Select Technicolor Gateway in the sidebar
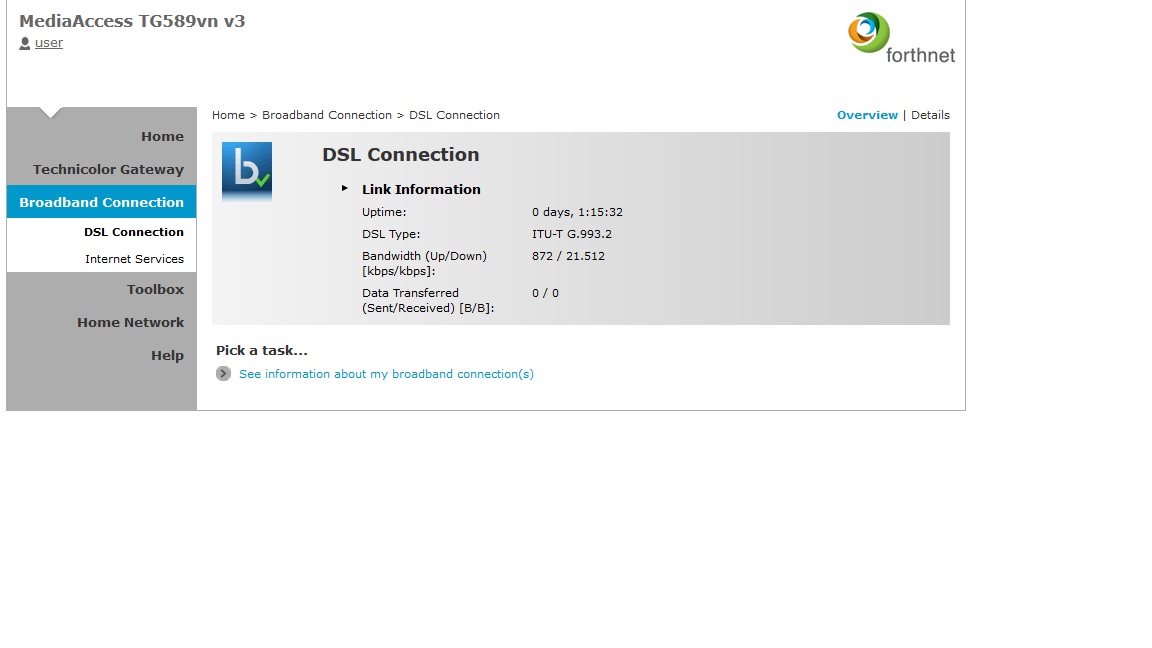1152x648 pixels. coord(108,170)
